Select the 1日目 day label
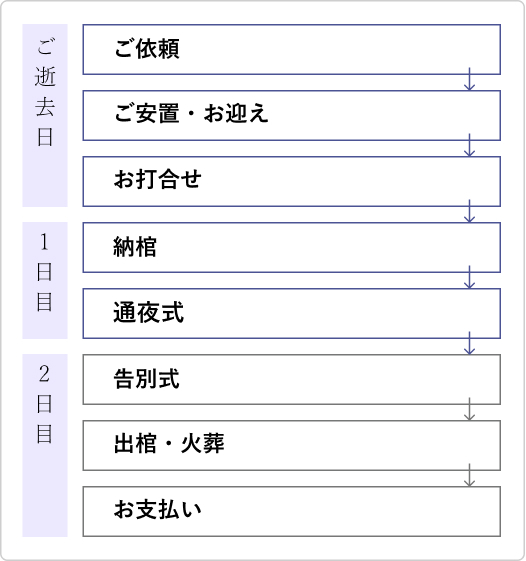Screen dimensions: 526x561 tap(45, 280)
